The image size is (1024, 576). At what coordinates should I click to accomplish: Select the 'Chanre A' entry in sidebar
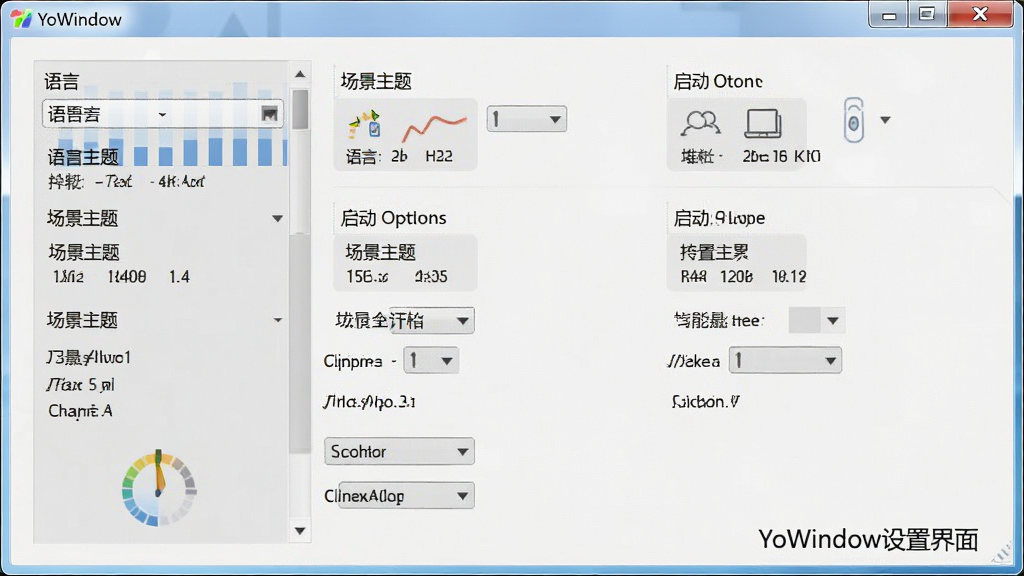point(80,411)
